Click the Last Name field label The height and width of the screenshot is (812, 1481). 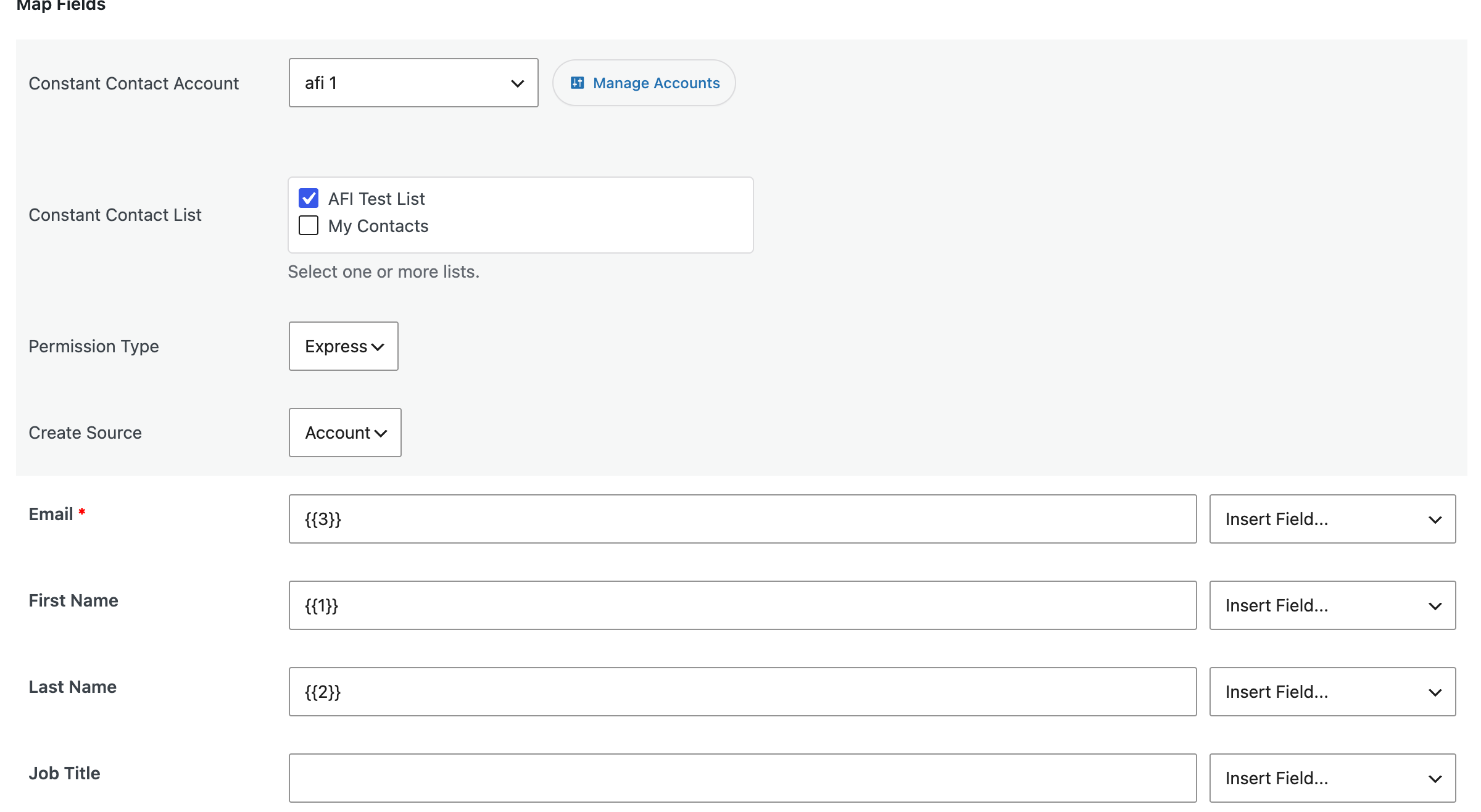click(x=73, y=687)
